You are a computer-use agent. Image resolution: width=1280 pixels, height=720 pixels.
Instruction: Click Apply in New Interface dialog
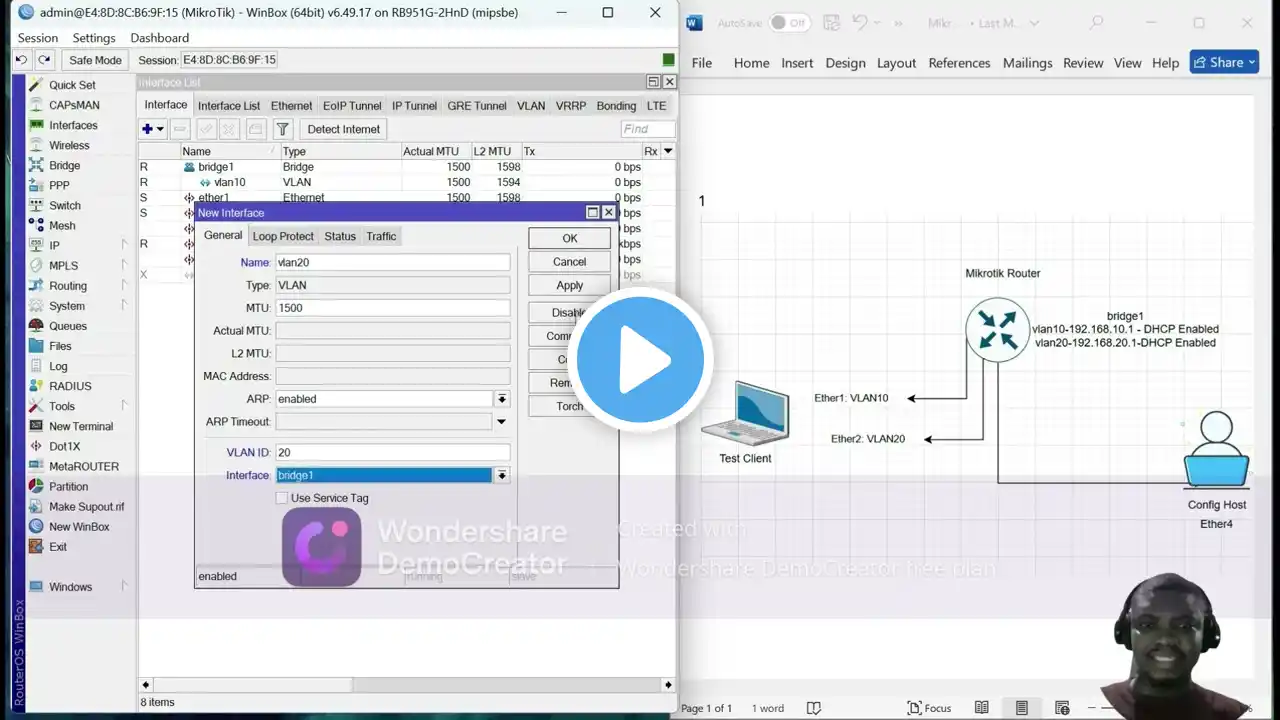[570, 286]
